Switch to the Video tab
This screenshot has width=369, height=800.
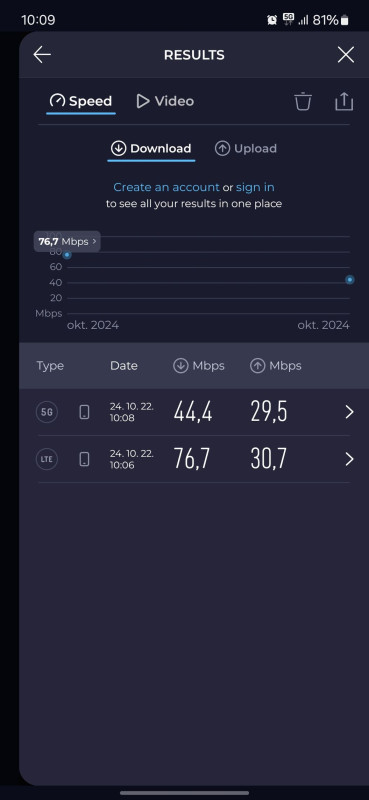pyautogui.click(x=165, y=101)
